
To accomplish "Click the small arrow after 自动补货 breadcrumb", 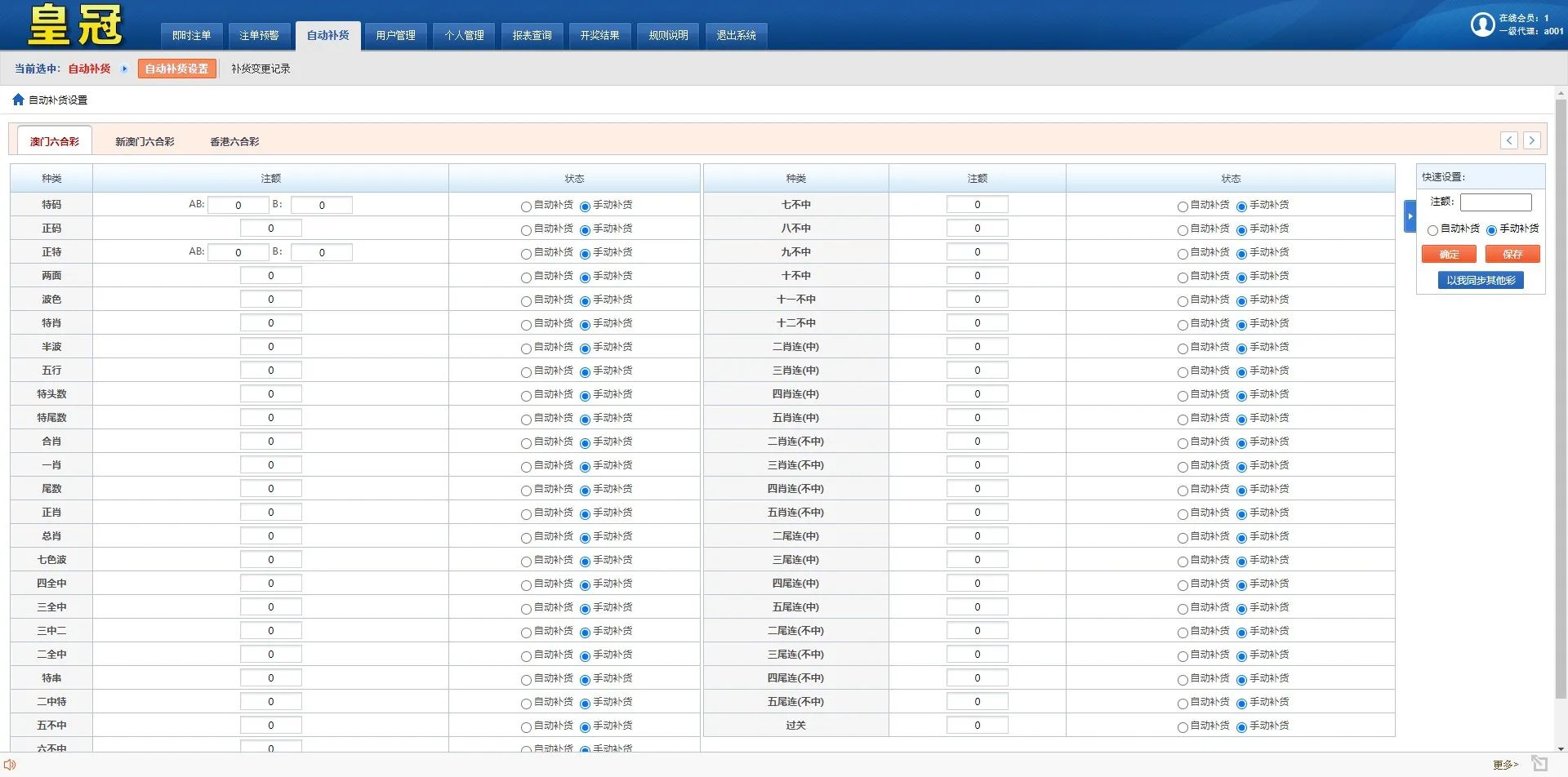I will [x=124, y=69].
